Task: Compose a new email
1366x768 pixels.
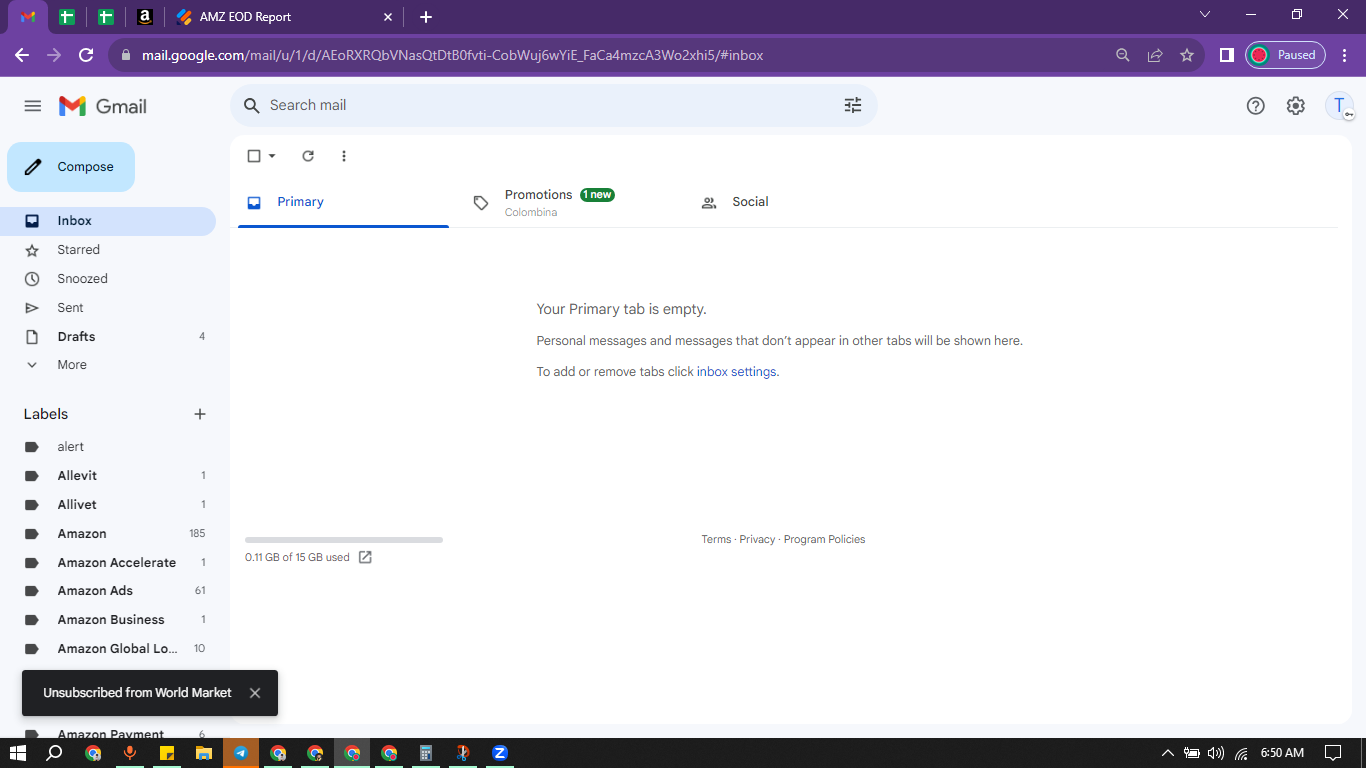Action: click(71, 167)
